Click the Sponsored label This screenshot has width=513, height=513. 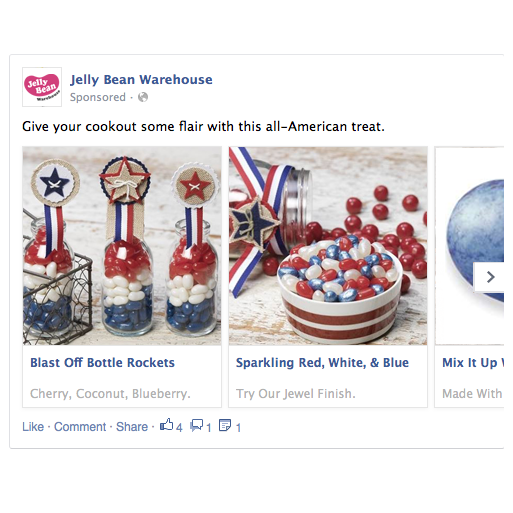(x=98, y=97)
